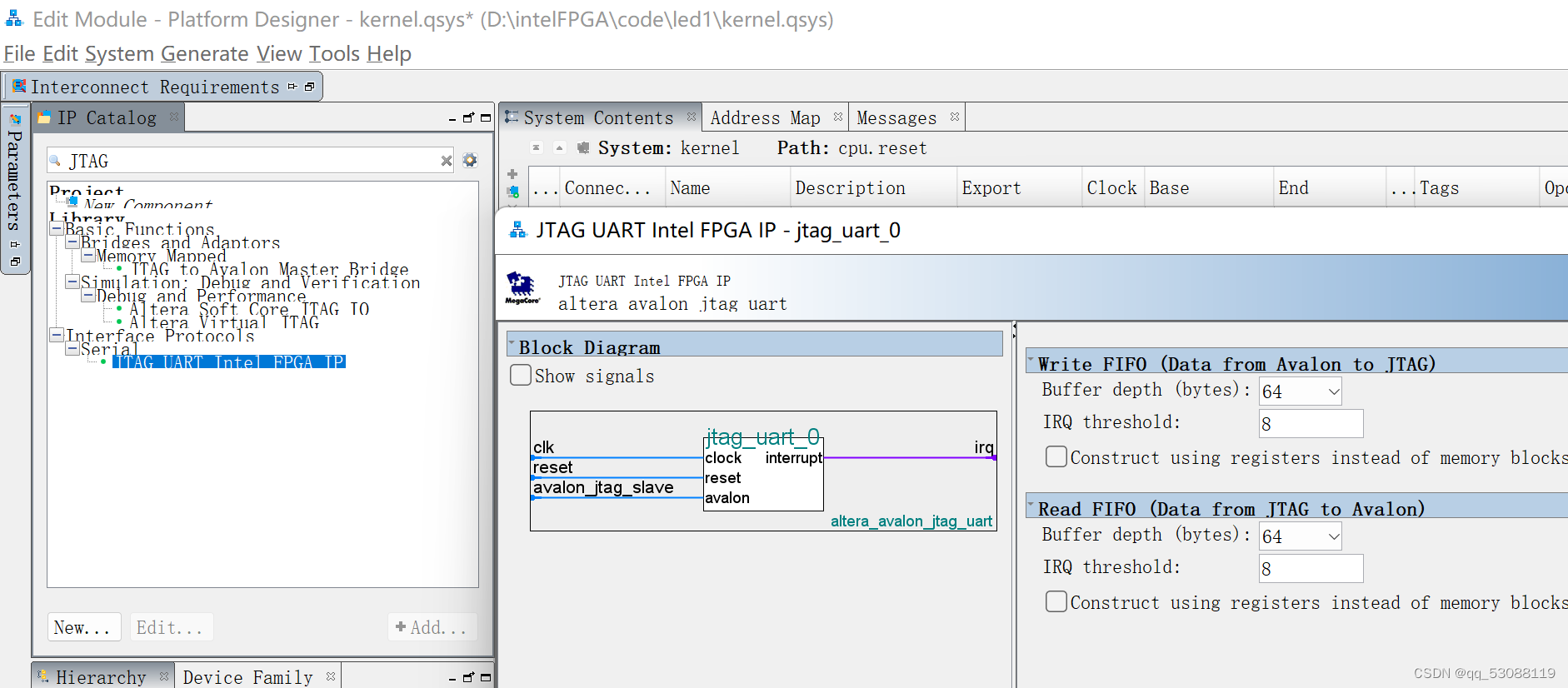Open the Tools menu
This screenshot has height=688, width=1568.
[334, 54]
